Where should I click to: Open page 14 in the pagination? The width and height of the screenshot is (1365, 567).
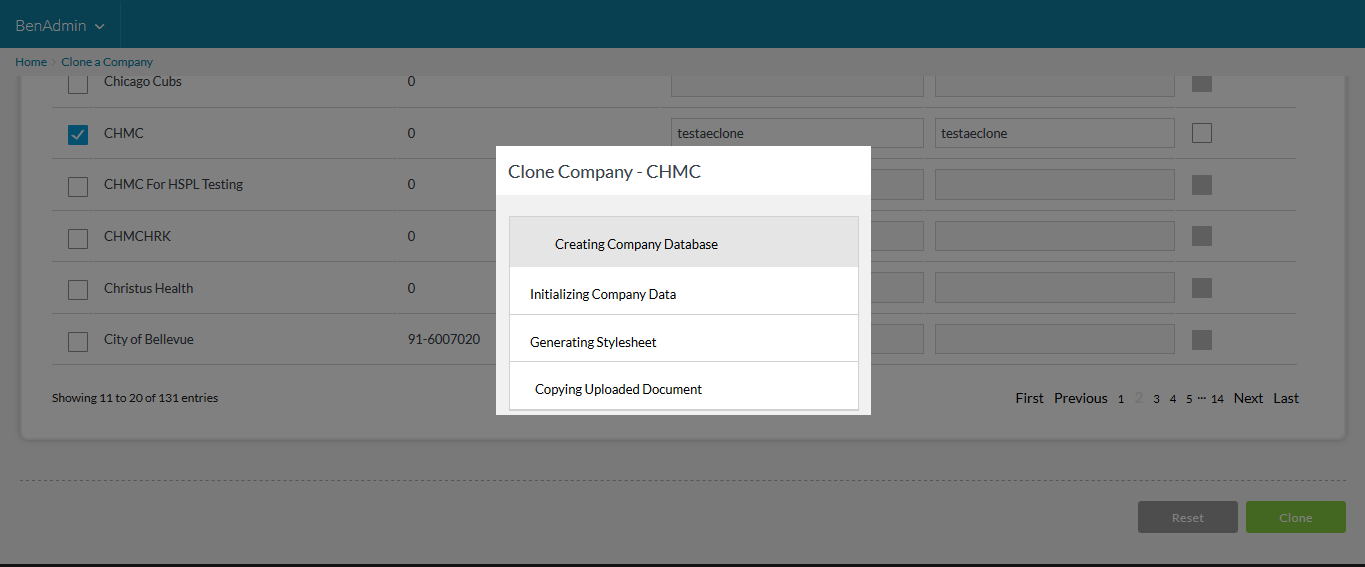[x=1217, y=399]
